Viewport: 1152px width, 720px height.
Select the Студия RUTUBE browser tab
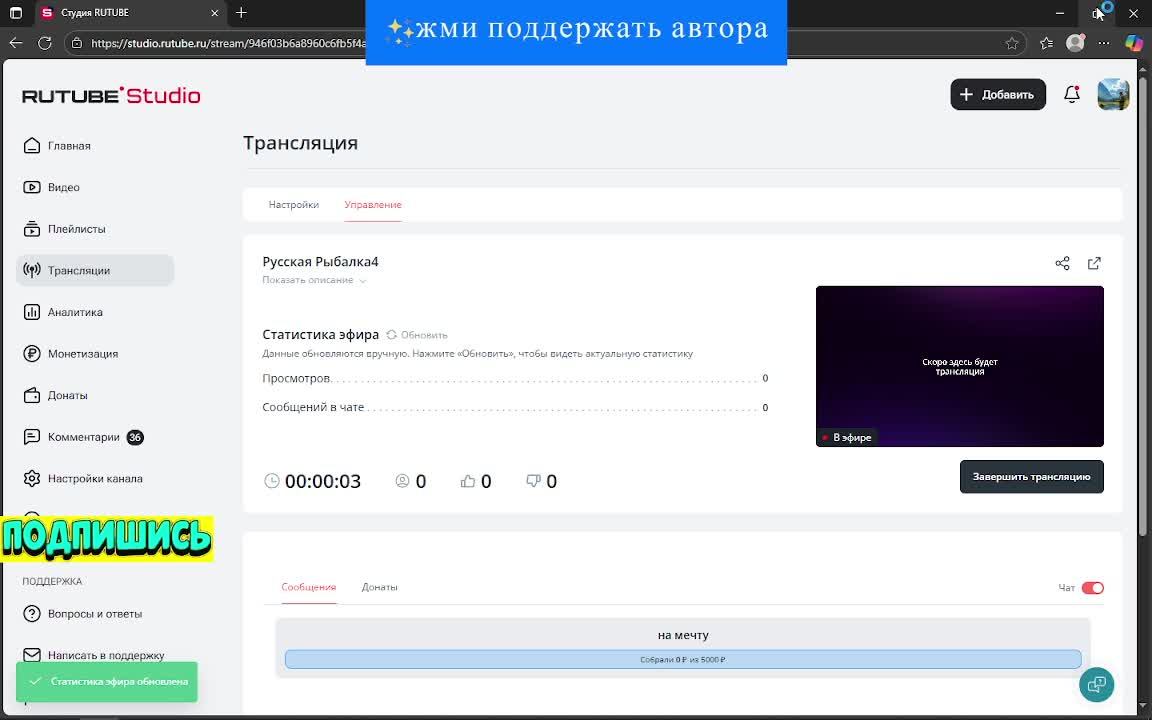point(131,13)
